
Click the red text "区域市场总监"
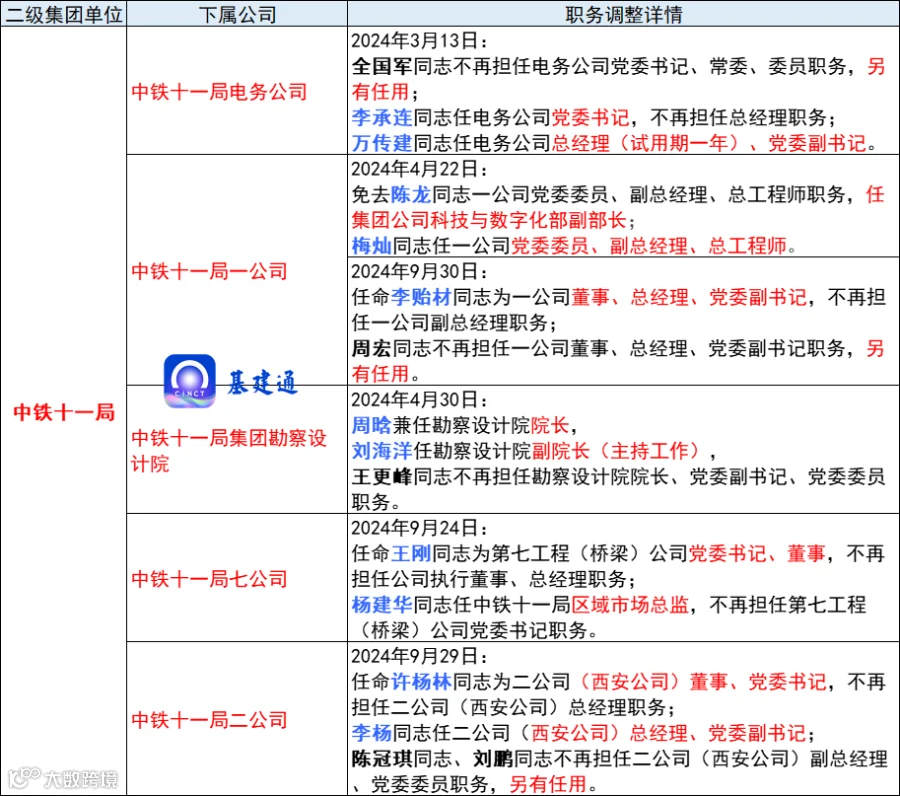630,605
